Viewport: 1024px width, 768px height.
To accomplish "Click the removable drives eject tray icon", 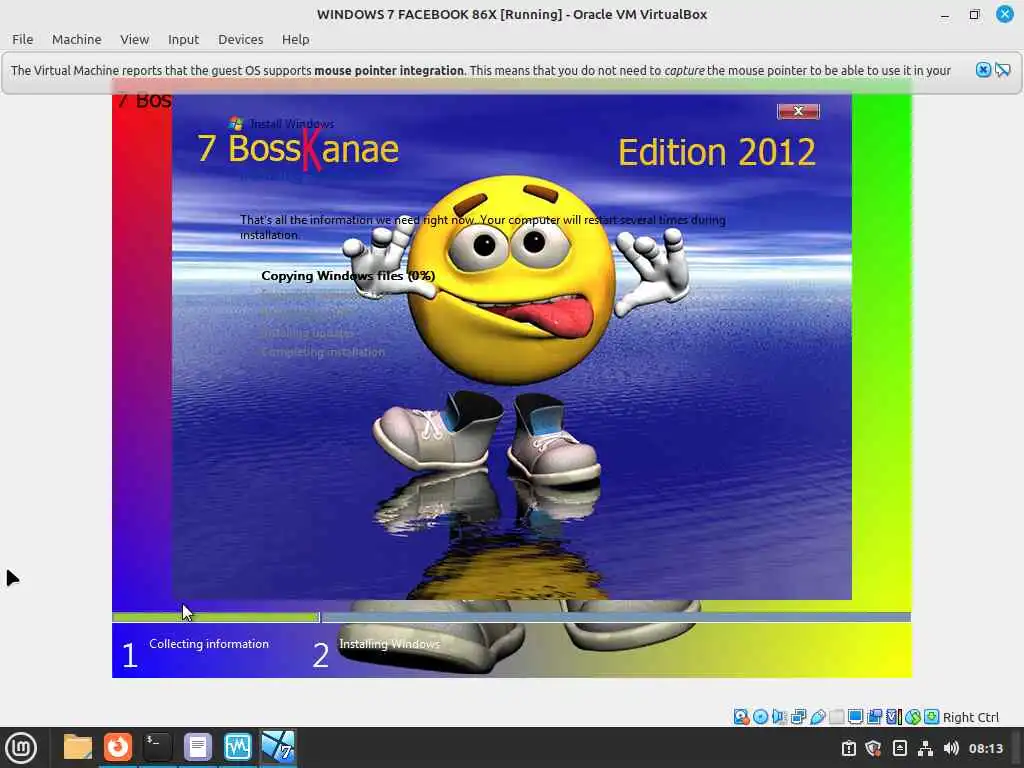I will click(899, 748).
